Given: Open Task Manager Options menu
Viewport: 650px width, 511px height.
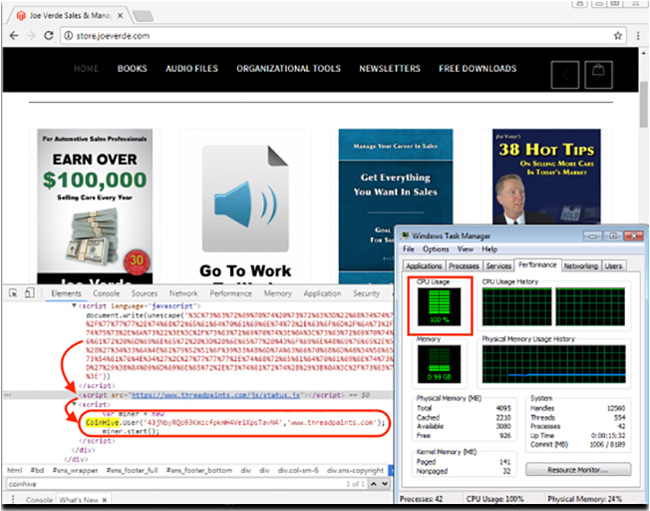Looking at the screenshot, I should pyautogui.click(x=436, y=249).
